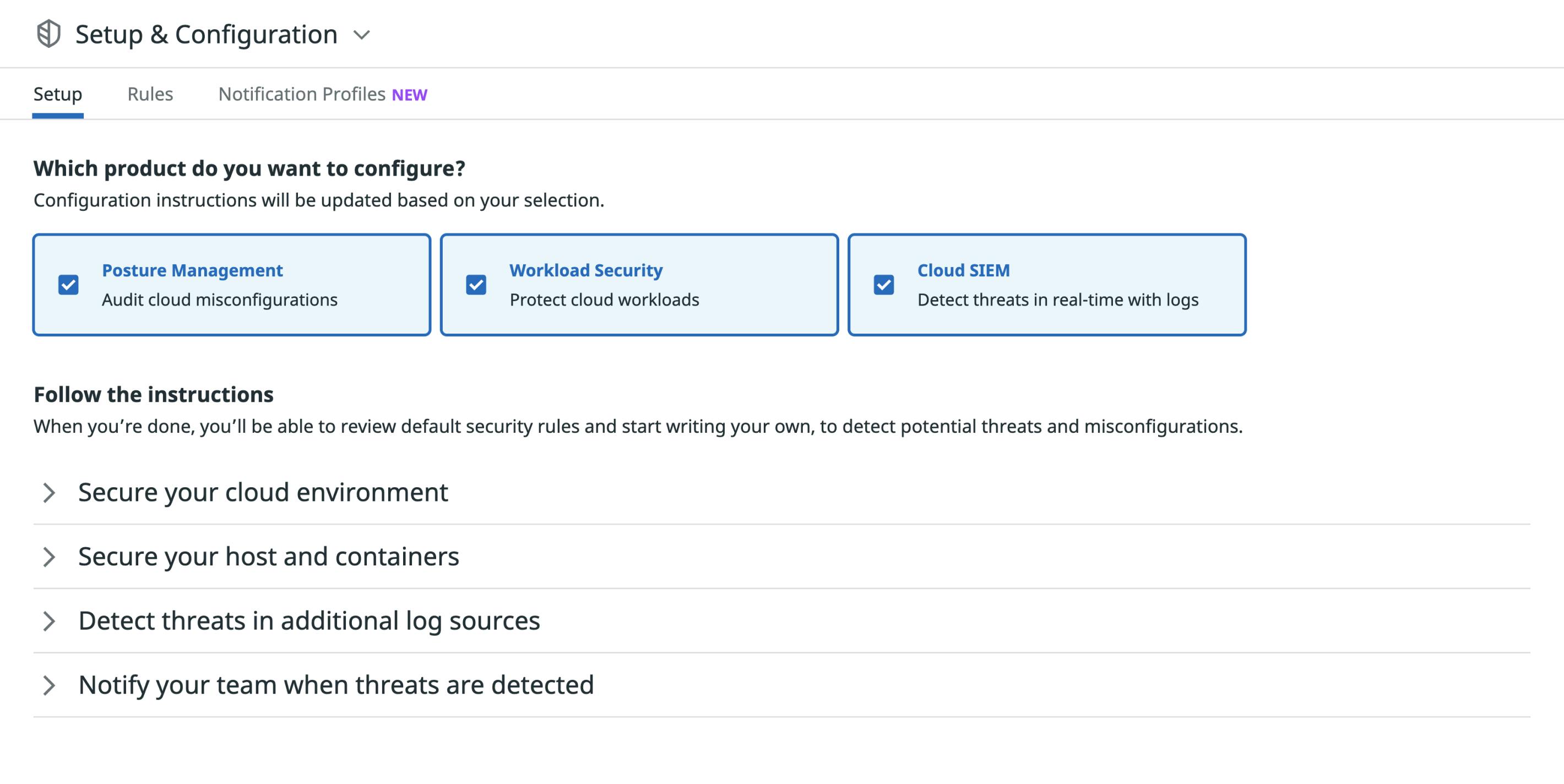Image resolution: width=1564 pixels, height=784 pixels.
Task: Open Notify your team when threats are detected
Action: coord(336,685)
